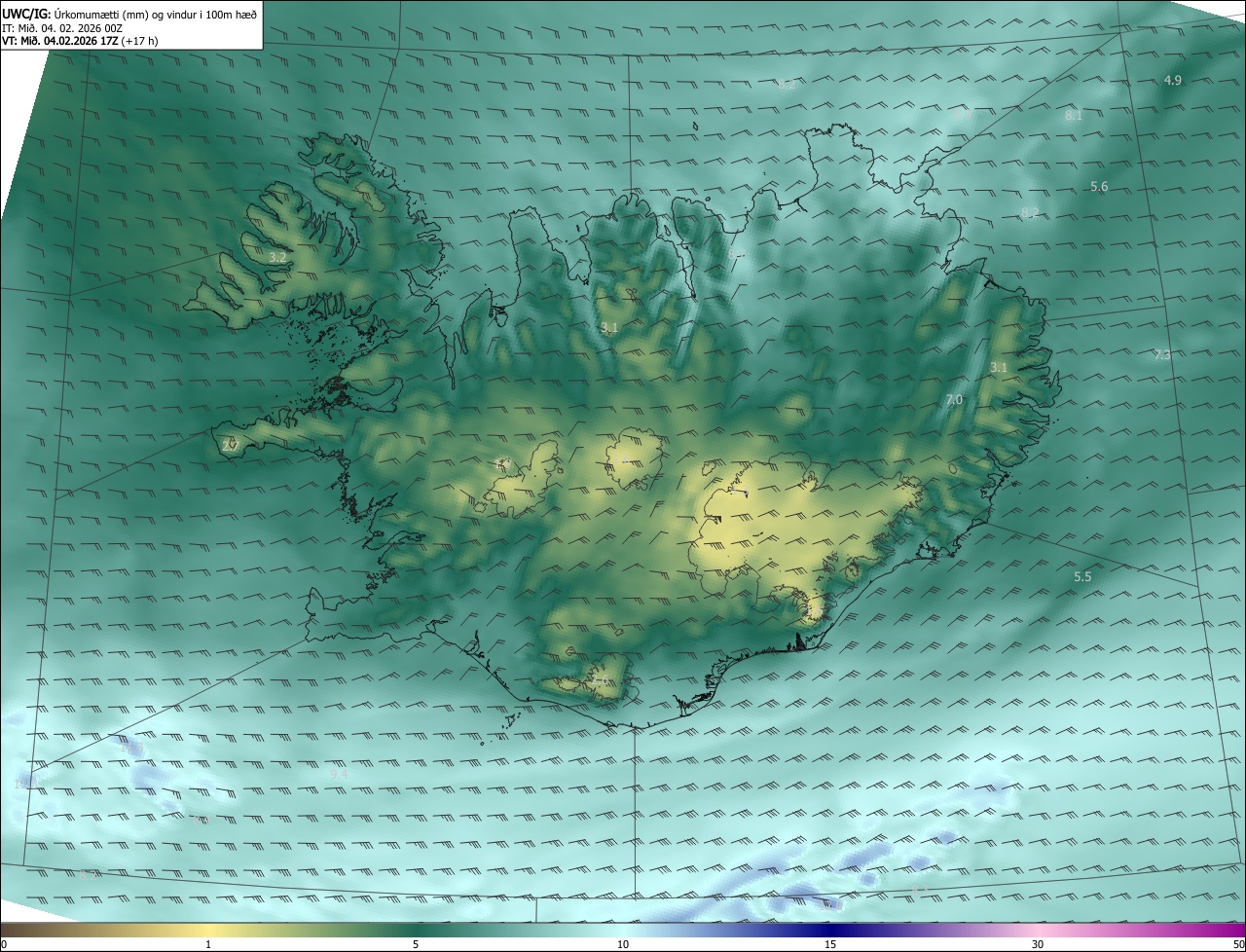1246x952 pixels.
Task: Select the valid time line 'VT: Mið. 04.02.2026 17Z (+17 h)'
Action: coord(80,41)
